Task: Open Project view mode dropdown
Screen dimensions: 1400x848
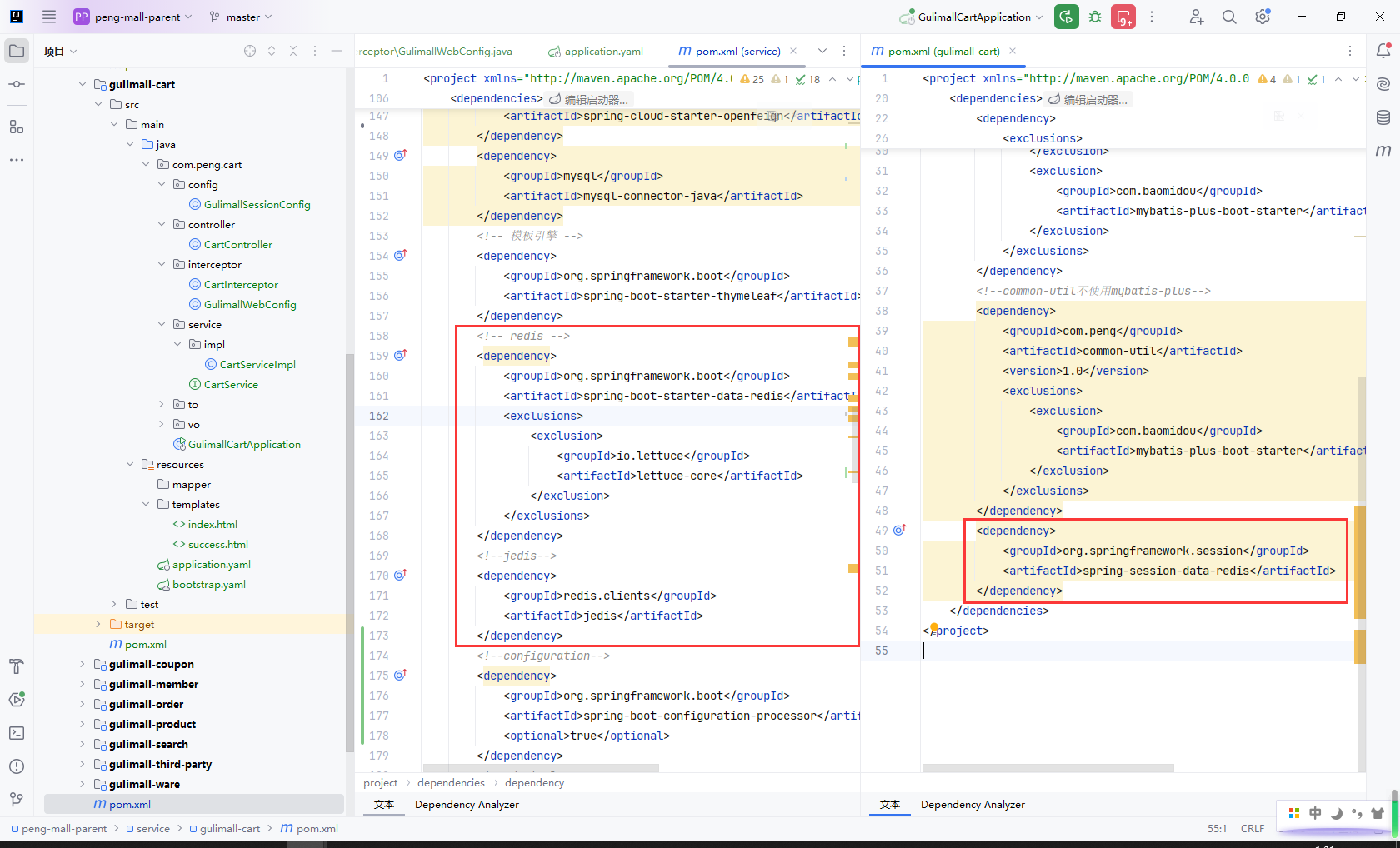Action: [x=61, y=51]
